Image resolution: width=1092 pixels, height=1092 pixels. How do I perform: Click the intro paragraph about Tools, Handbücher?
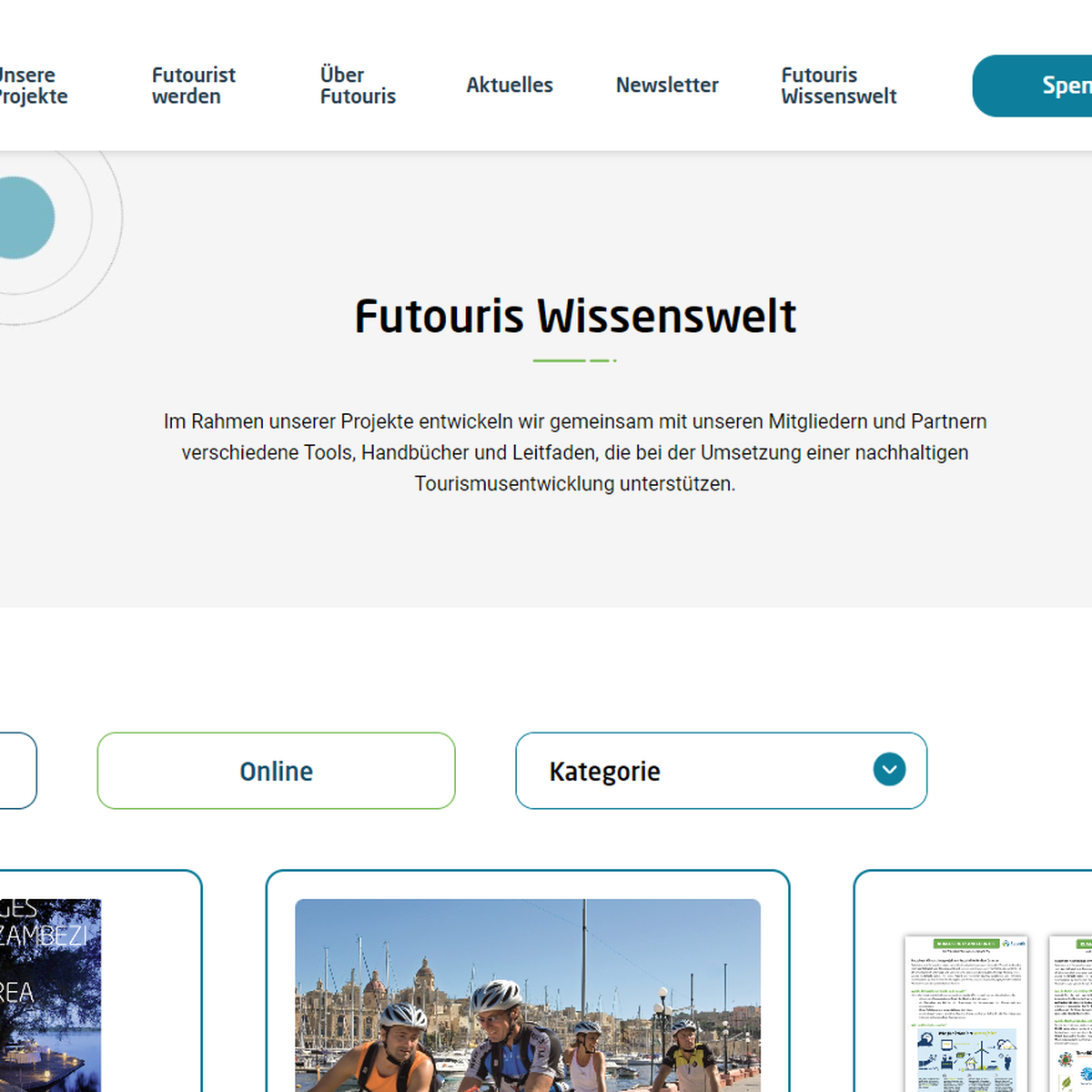(575, 452)
